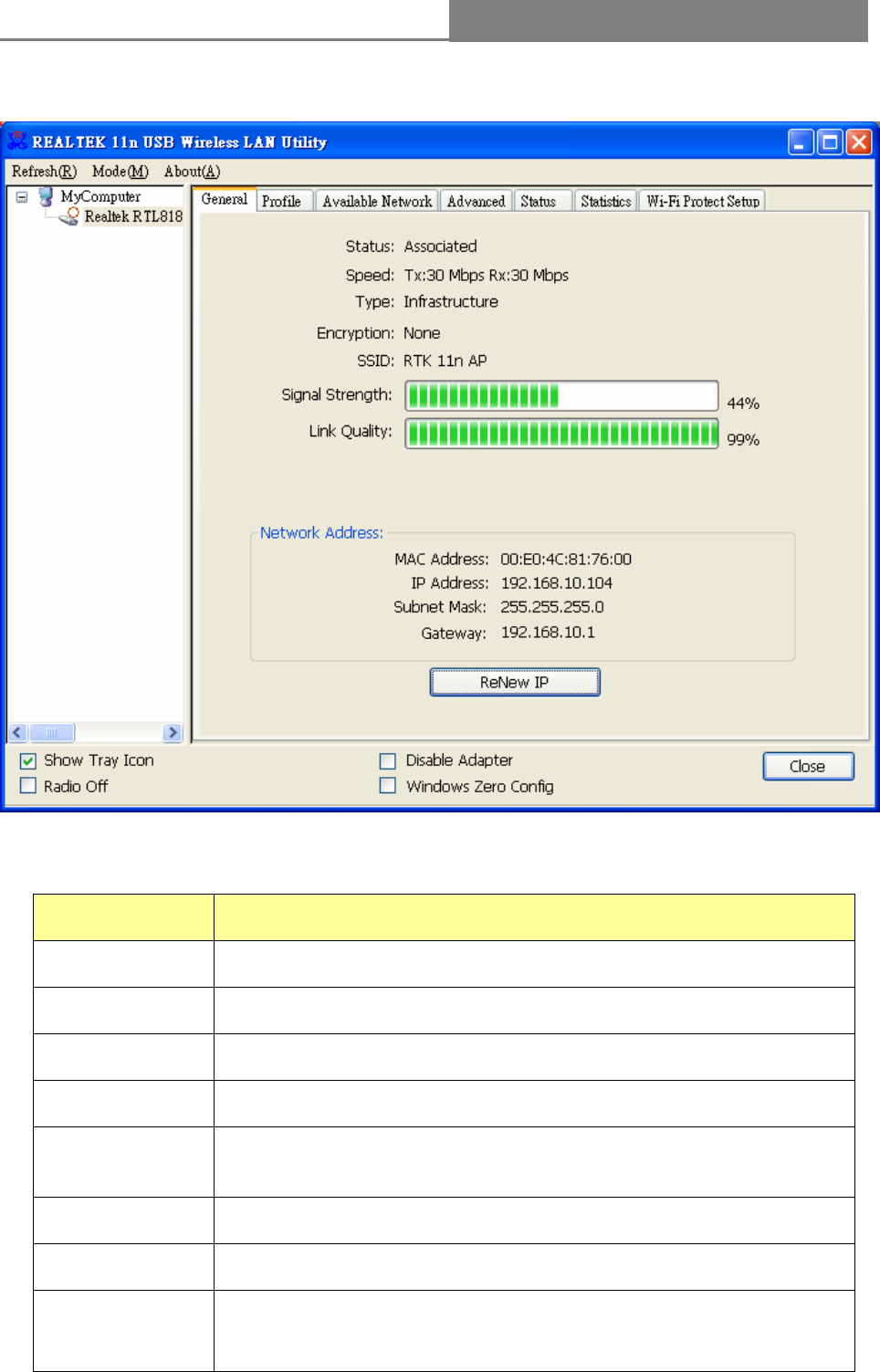Maximize the Realtek utility window
Image resolution: width=880 pixels, height=1372 pixels.
(830, 142)
